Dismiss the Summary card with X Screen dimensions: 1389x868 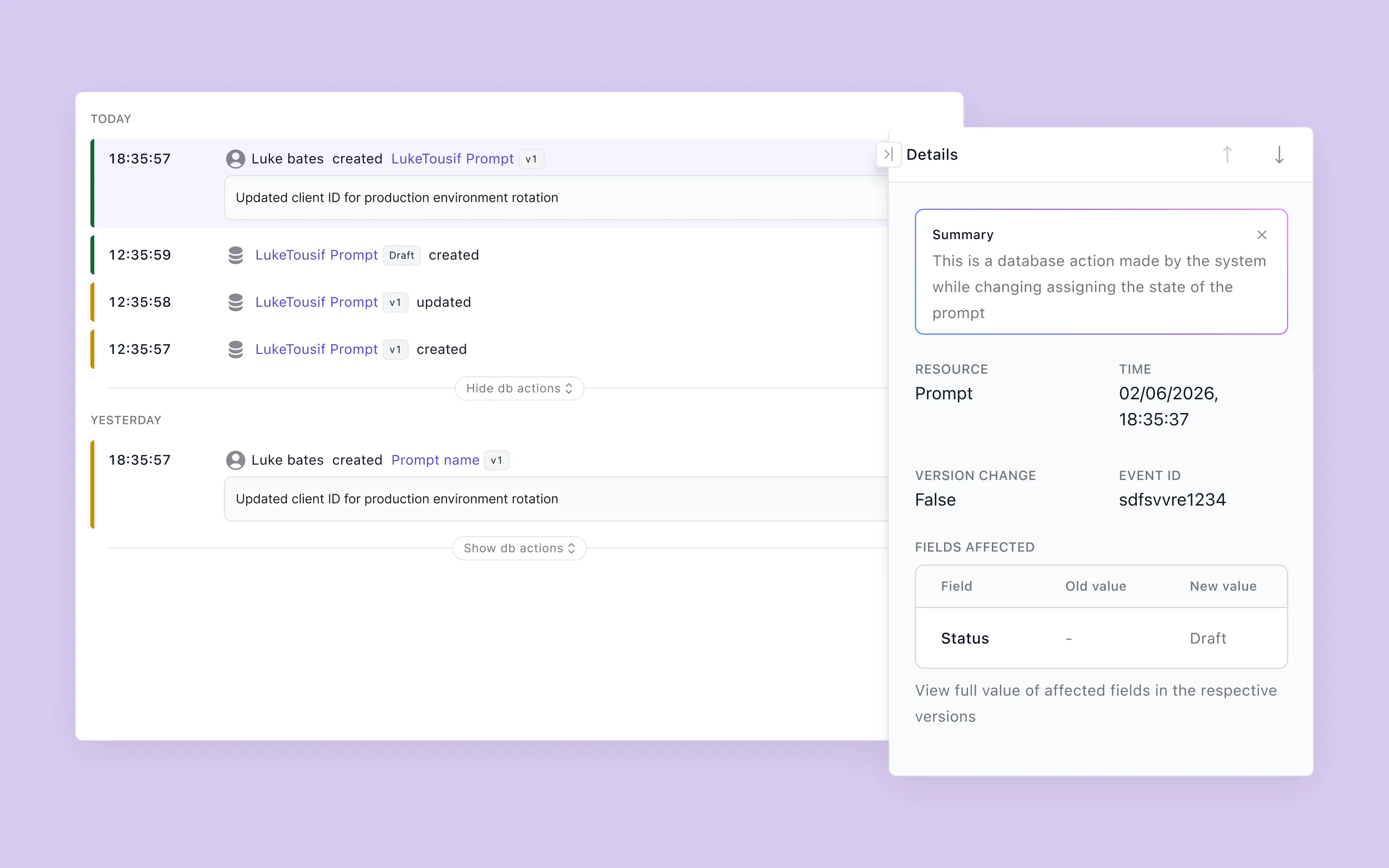pyautogui.click(x=1261, y=235)
